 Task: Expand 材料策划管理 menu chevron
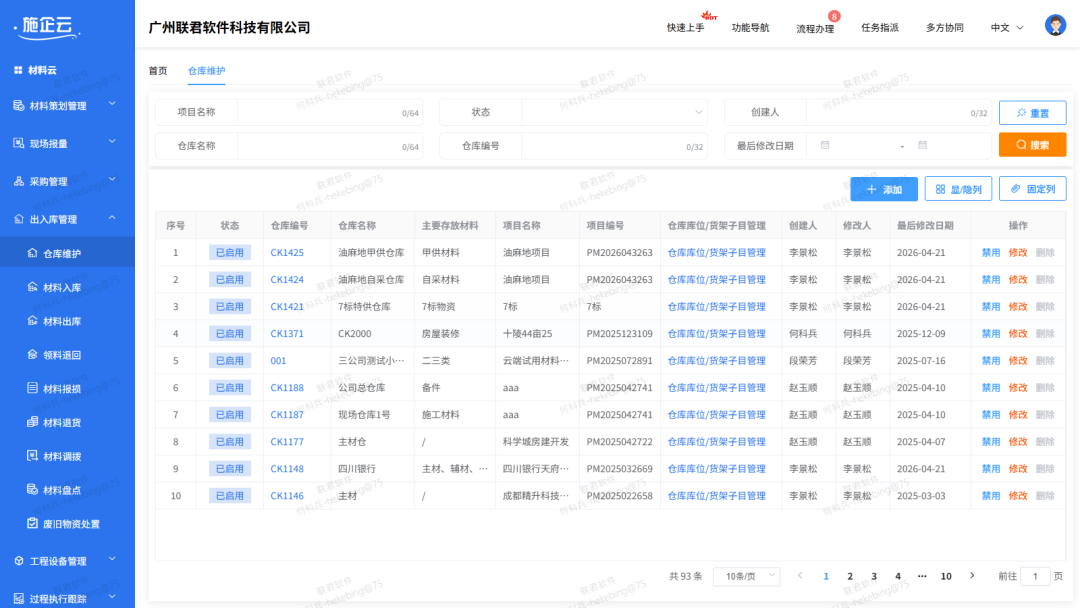[x=112, y=104]
